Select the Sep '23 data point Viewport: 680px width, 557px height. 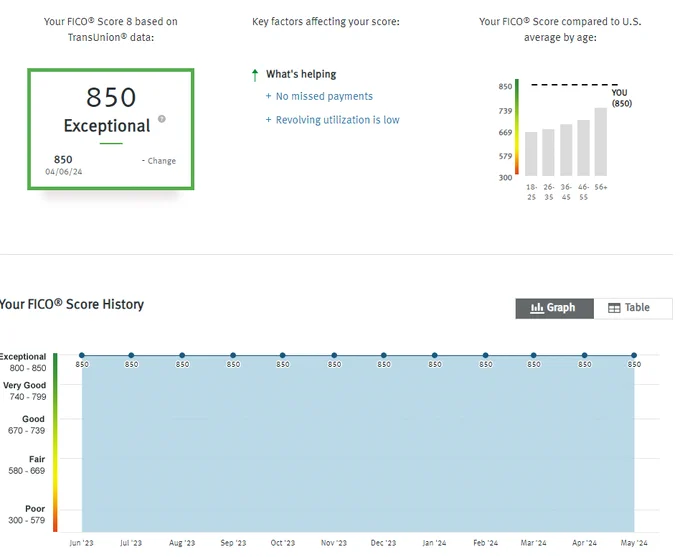pos(233,355)
